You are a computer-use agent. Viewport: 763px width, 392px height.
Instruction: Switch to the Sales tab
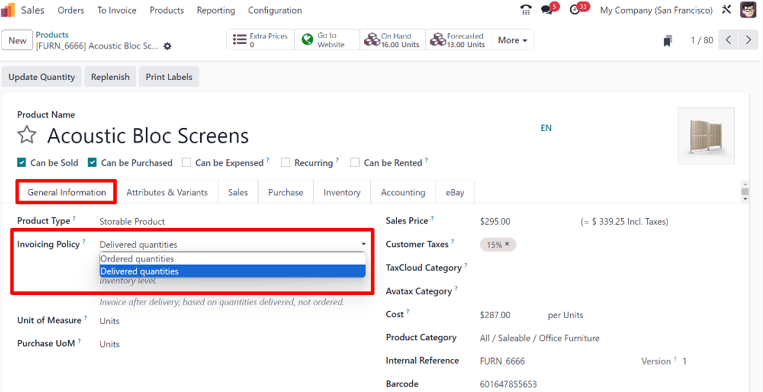tap(238, 192)
